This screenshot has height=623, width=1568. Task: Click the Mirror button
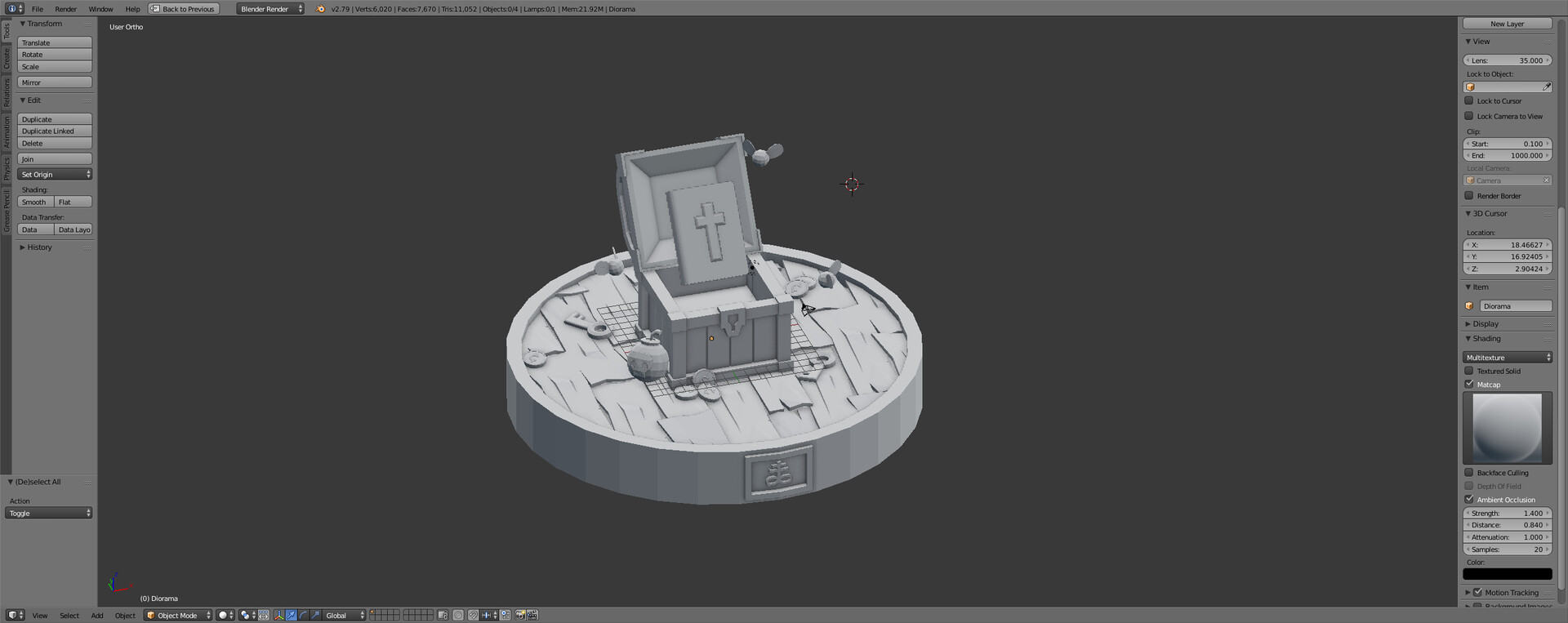pos(55,82)
